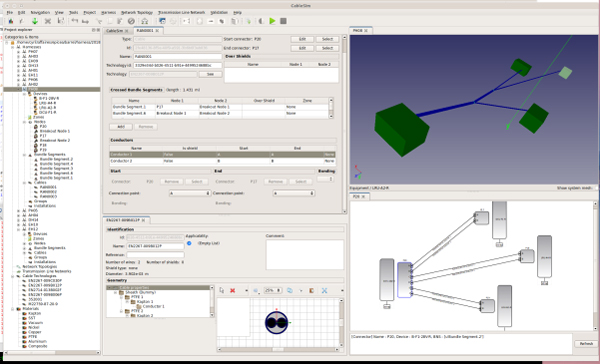Viewport: 600px width, 364px height.
Task: Click the blue fit-to-view cross arrows icon
Action: coord(324,291)
